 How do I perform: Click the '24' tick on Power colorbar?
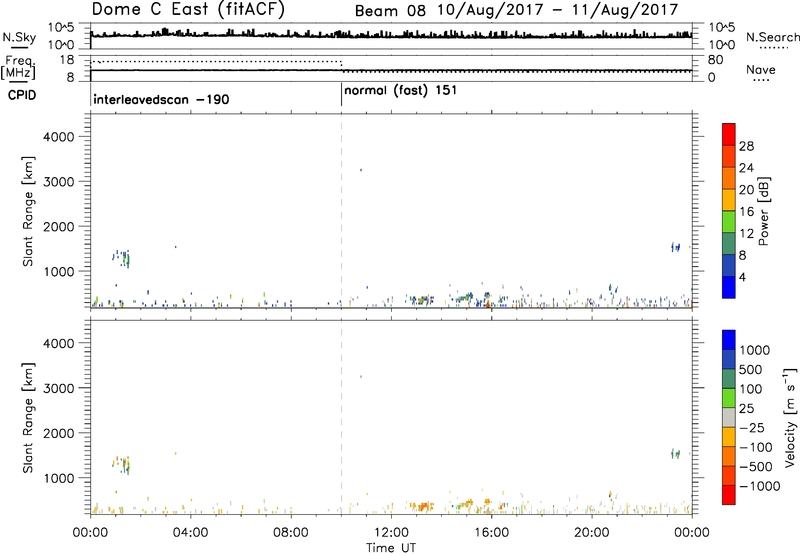pyautogui.click(x=746, y=168)
